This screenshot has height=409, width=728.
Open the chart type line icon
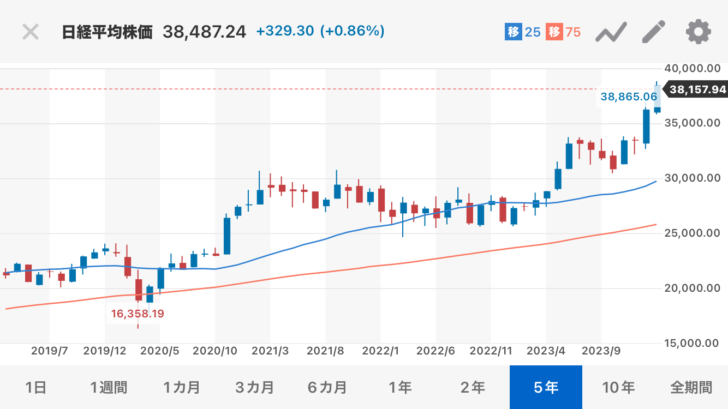610,31
